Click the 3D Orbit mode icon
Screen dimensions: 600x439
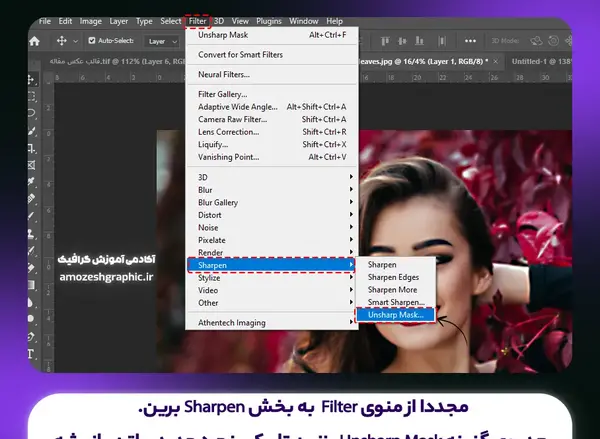(536, 41)
